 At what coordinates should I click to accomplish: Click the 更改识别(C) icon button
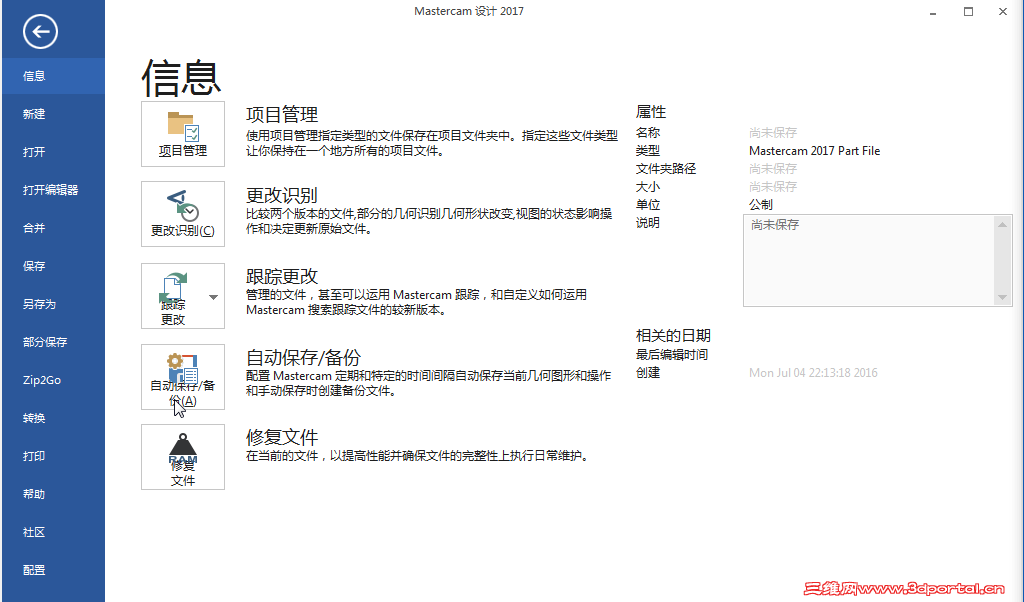[x=183, y=214]
